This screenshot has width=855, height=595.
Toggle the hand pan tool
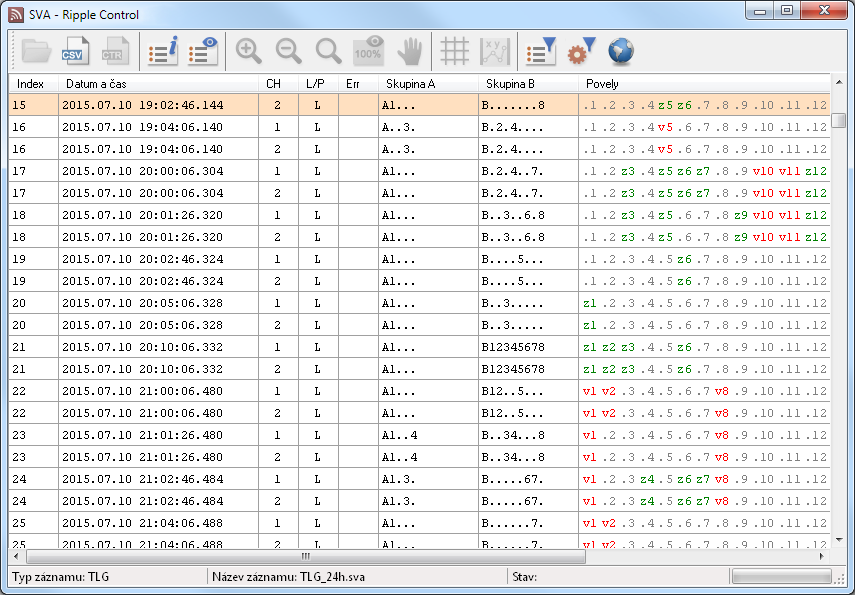[x=409, y=51]
